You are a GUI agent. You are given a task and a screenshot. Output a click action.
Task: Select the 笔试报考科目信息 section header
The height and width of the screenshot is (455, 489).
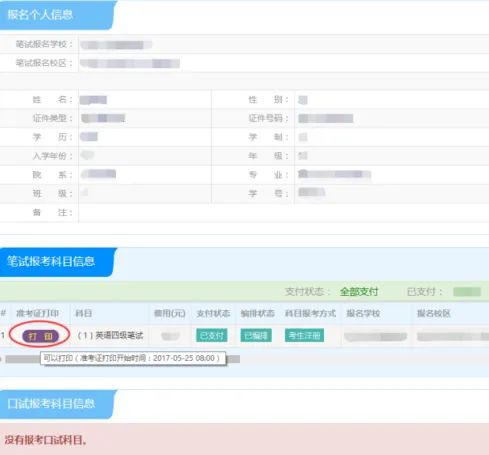[57, 262]
